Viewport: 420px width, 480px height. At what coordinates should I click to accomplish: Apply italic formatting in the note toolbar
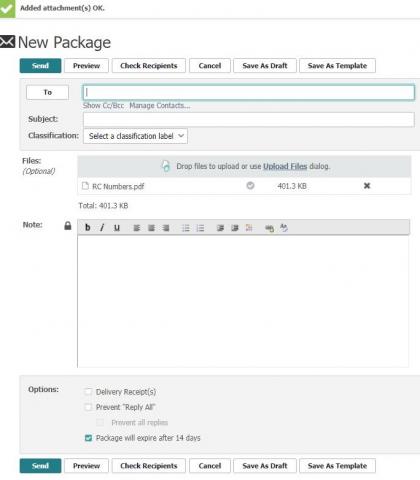click(102, 228)
